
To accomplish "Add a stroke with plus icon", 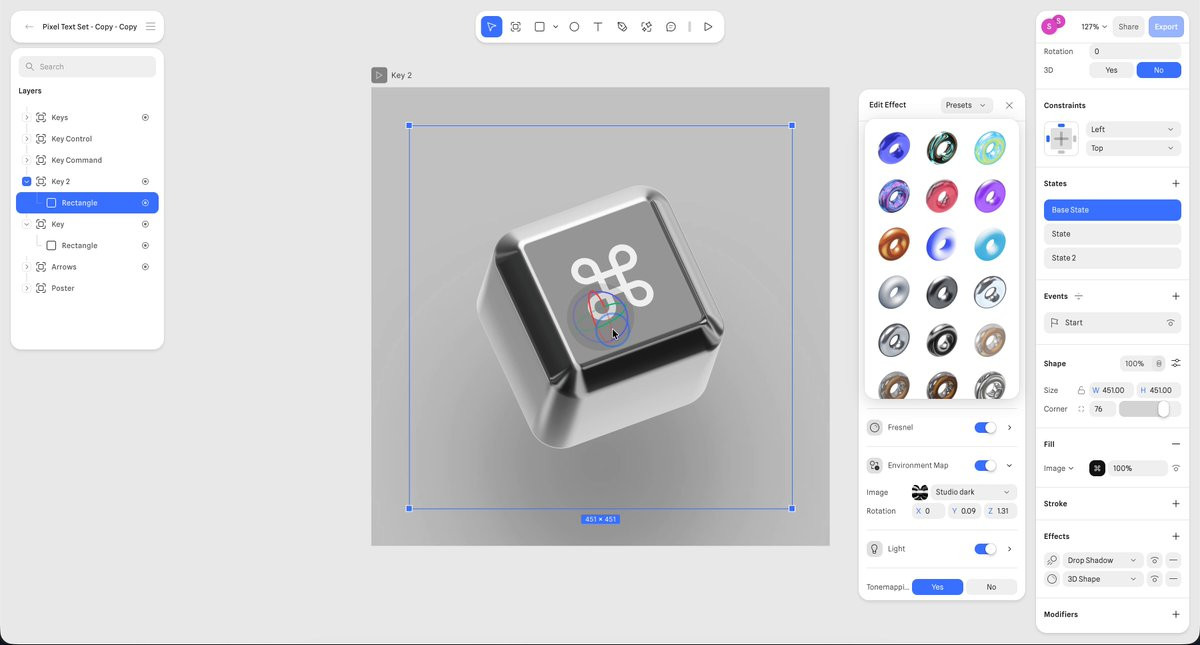I will pos(1176,504).
